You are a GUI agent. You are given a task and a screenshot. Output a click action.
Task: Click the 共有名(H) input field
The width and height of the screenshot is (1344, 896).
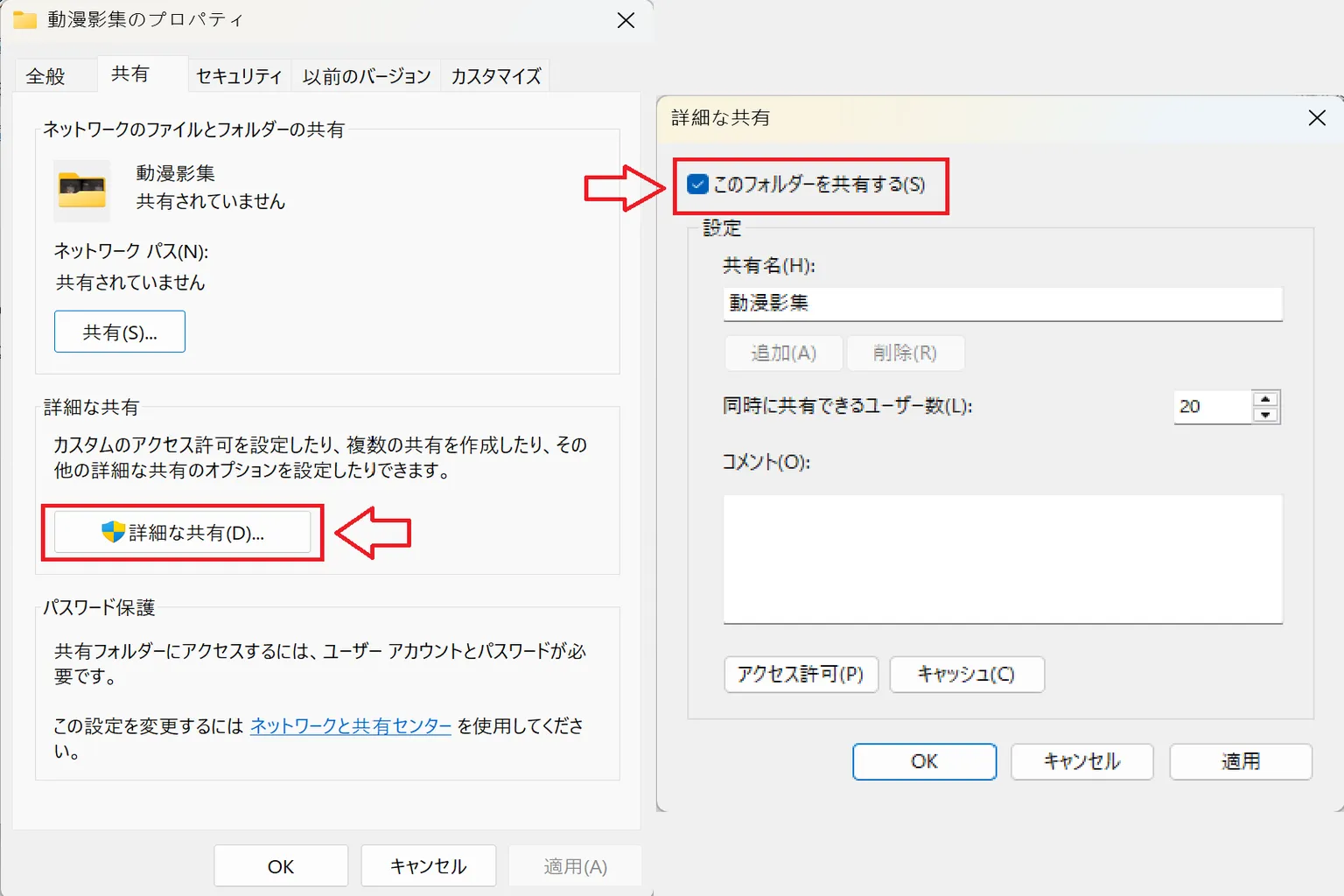[x=1003, y=304]
